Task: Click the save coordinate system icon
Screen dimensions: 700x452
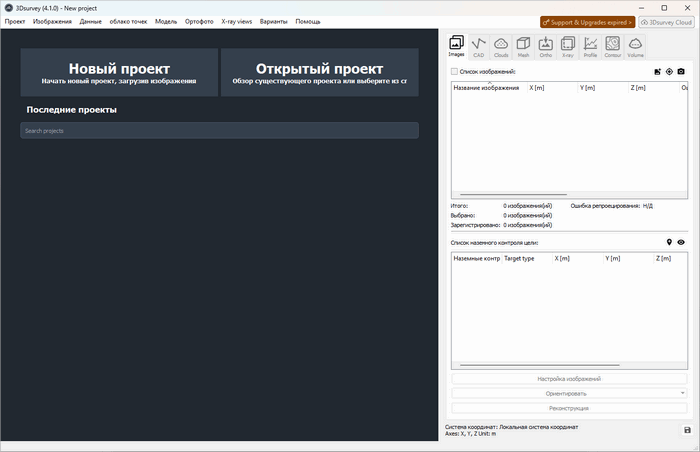Action: coord(687,430)
